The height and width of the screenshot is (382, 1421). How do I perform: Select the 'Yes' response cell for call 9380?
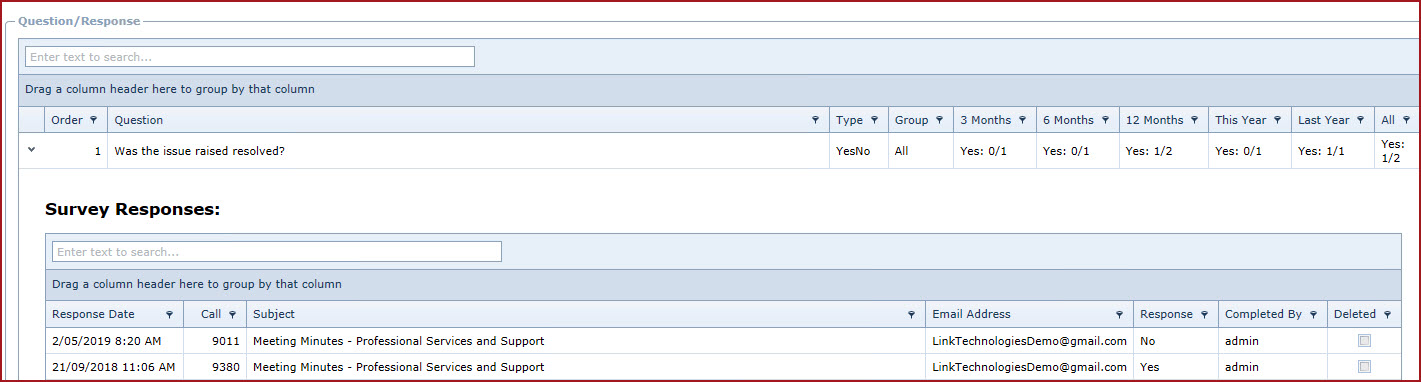[x=1176, y=367]
